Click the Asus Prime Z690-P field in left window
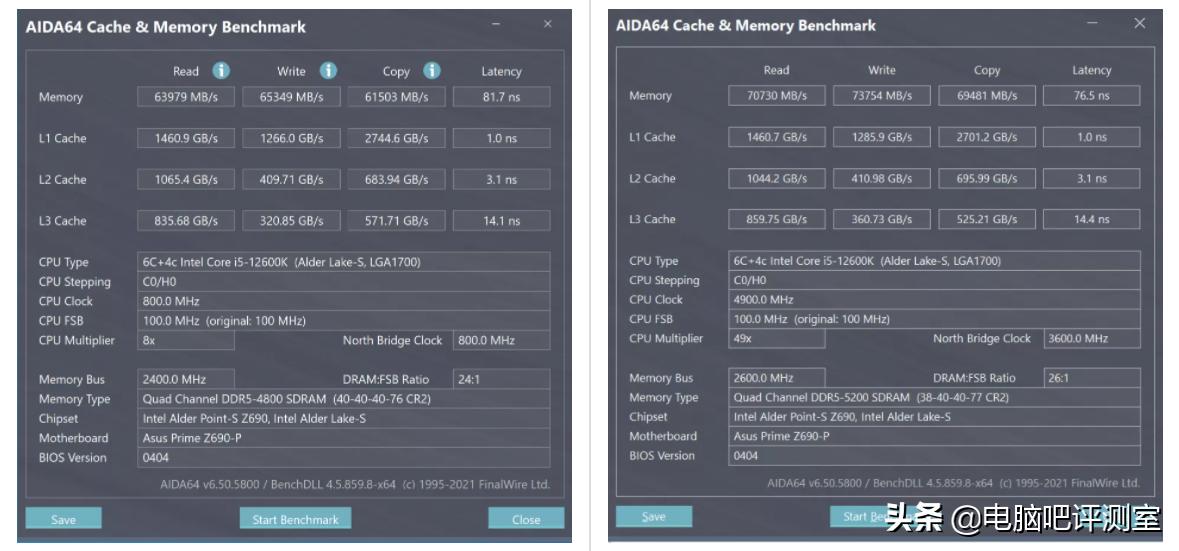This screenshot has height=551, width=1179. pos(344,438)
